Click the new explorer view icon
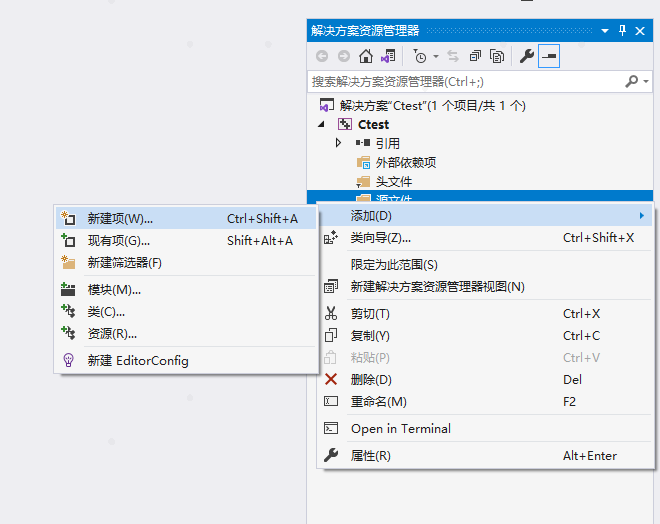 (x=331, y=287)
